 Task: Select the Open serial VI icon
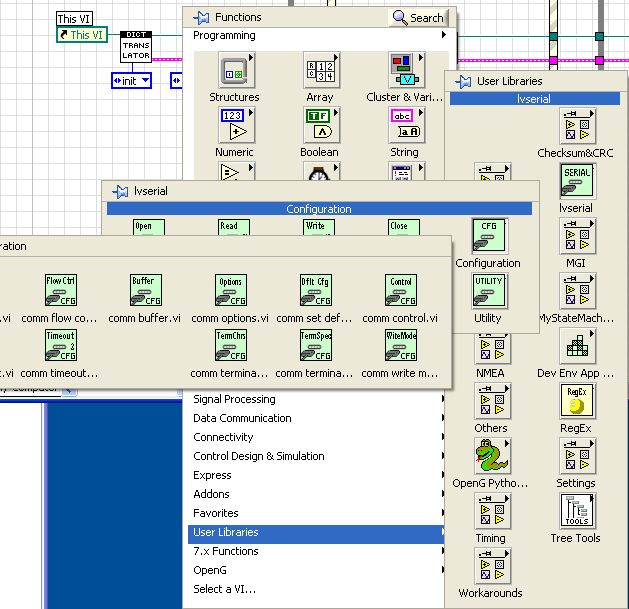pyautogui.click(x=149, y=227)
